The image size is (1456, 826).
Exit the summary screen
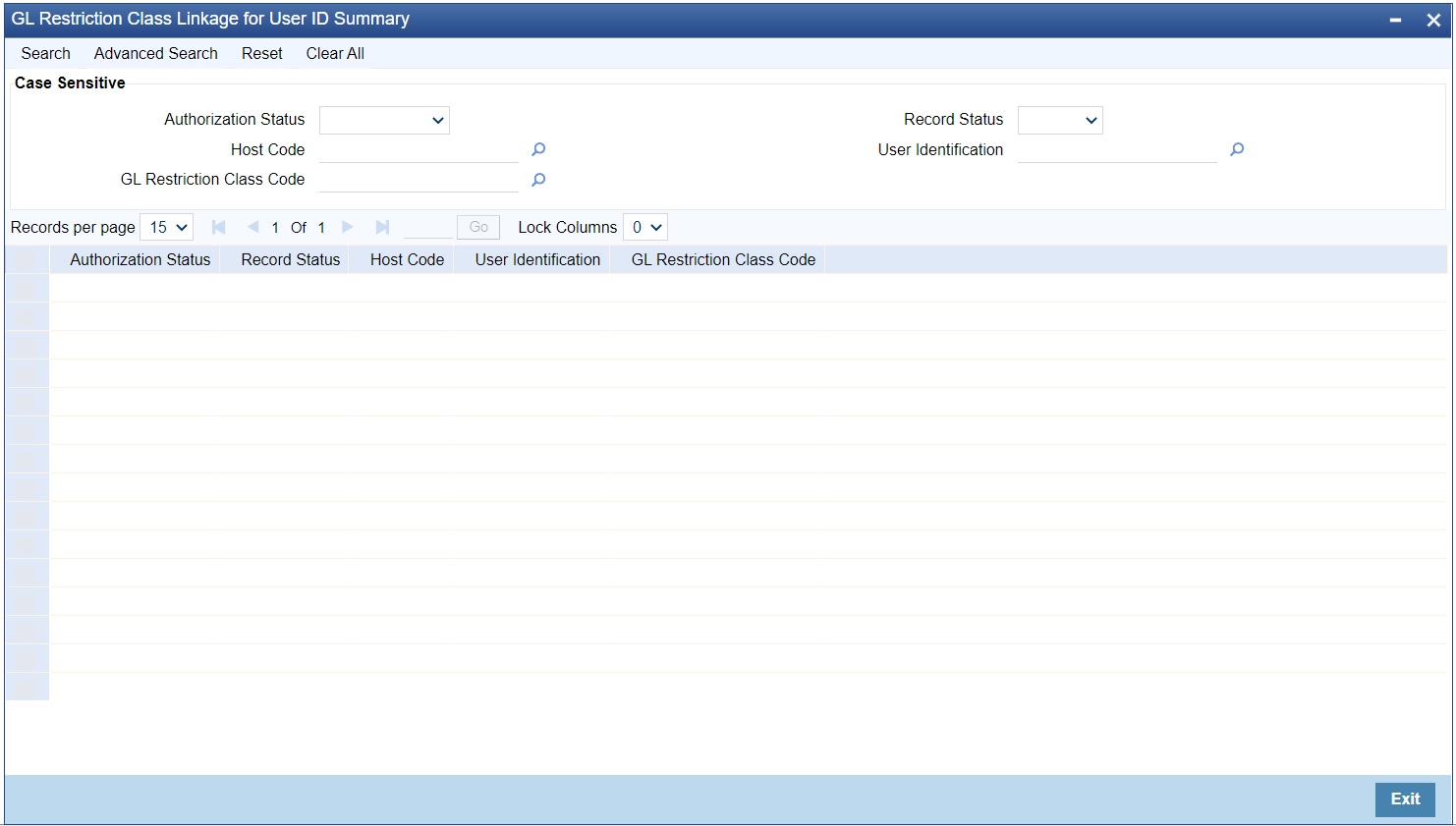[x=1405, y=799]
